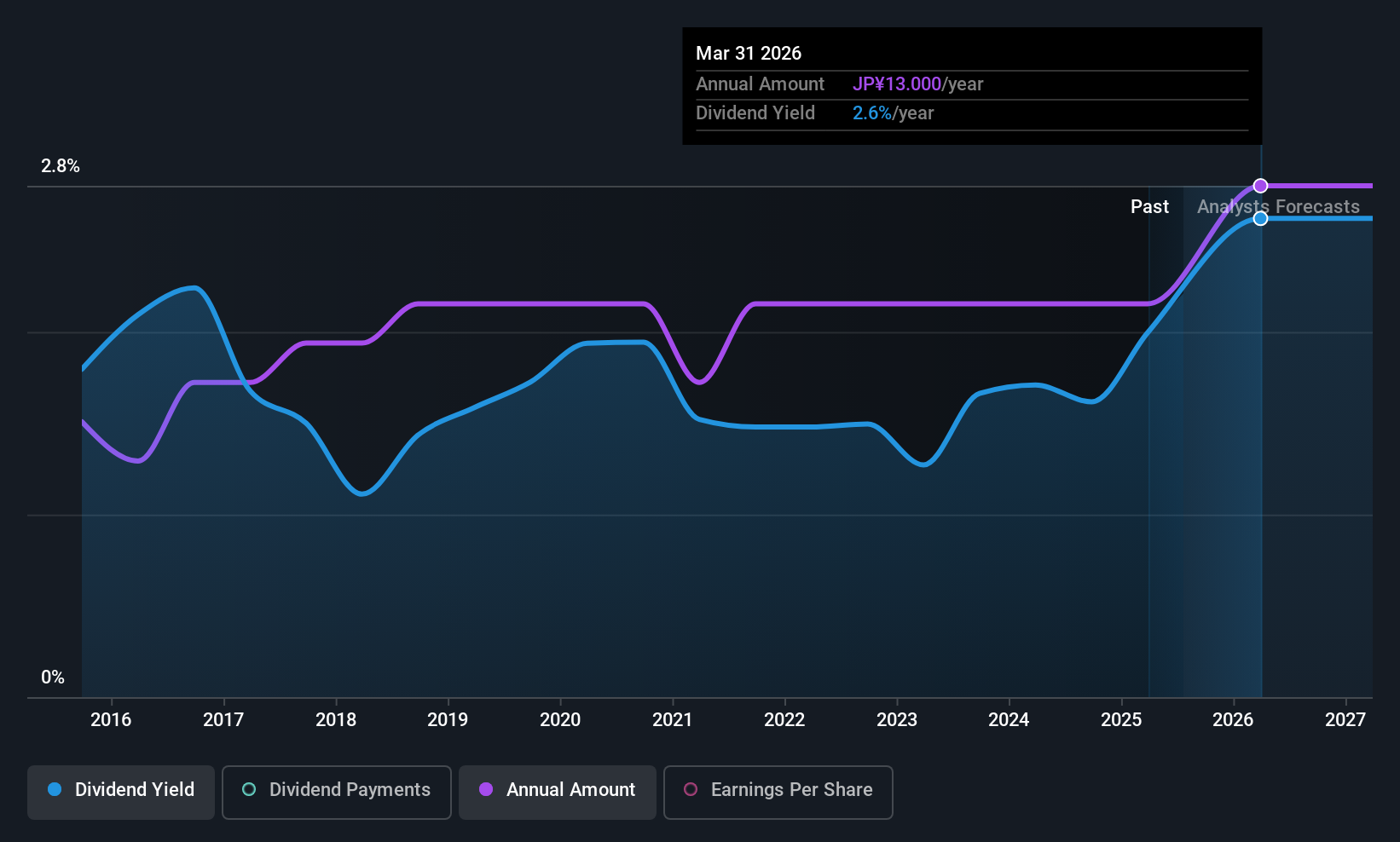This screenshot has width=1400, height=842.
Task: Select the blue Dividend Yield data point marker
Action: tap(1260, 219)
